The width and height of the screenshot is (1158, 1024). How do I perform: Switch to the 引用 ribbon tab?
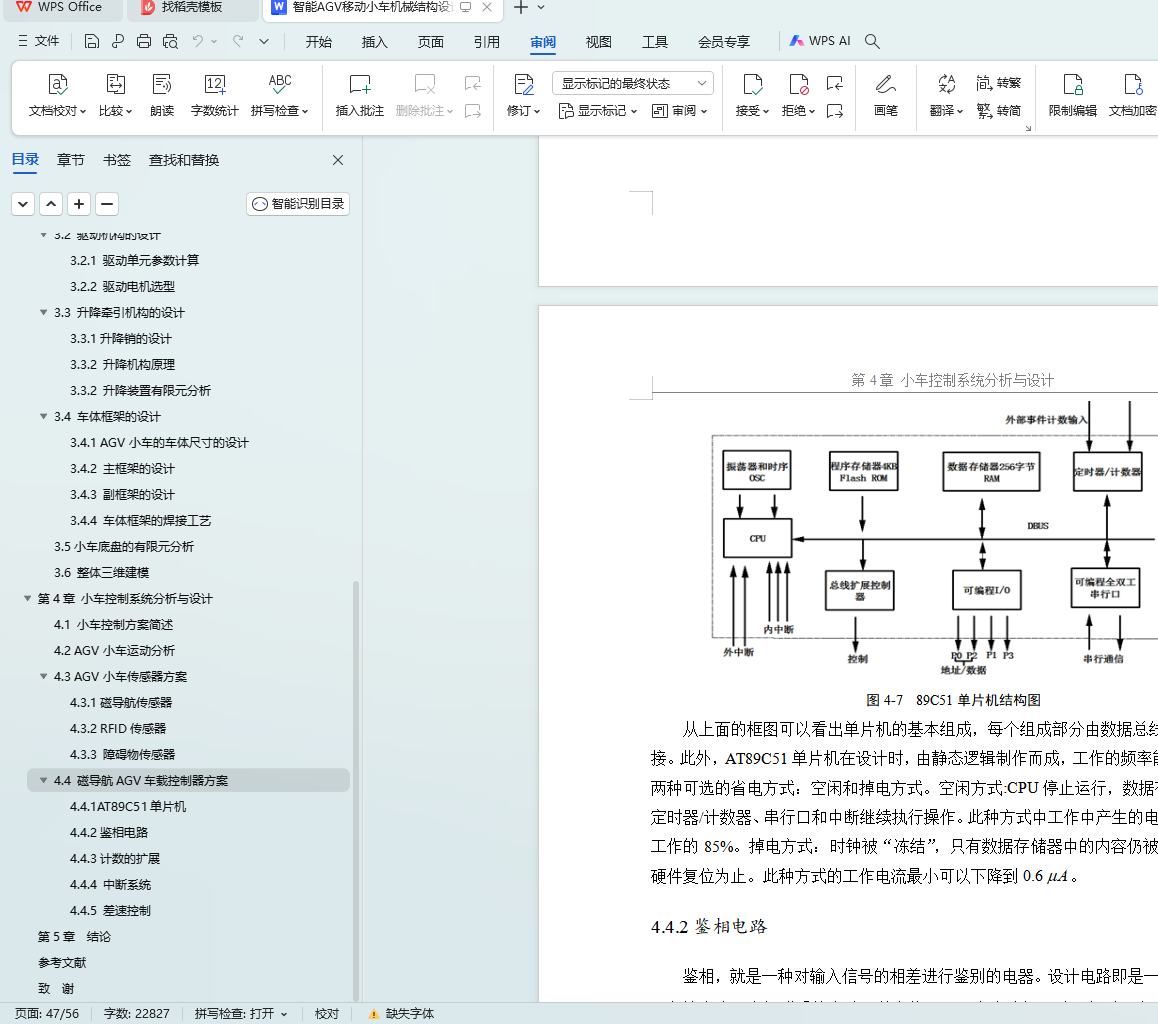487,42
